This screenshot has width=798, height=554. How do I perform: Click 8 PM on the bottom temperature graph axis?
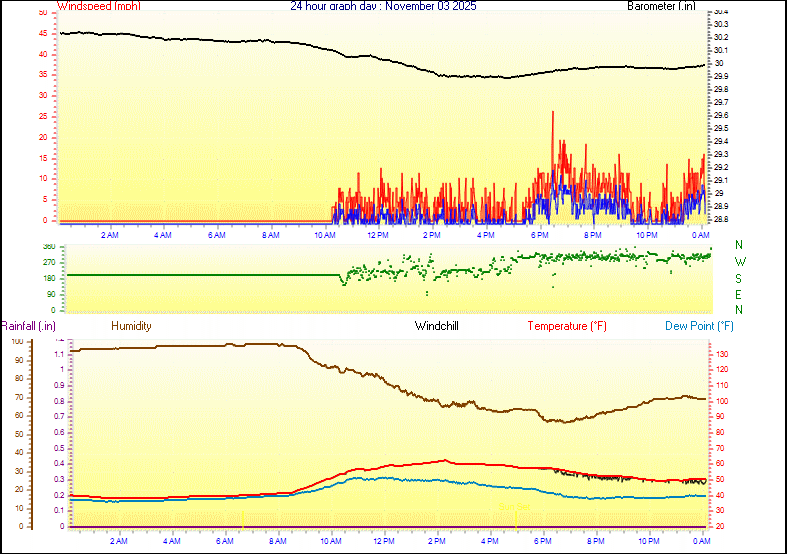[594, 541]
